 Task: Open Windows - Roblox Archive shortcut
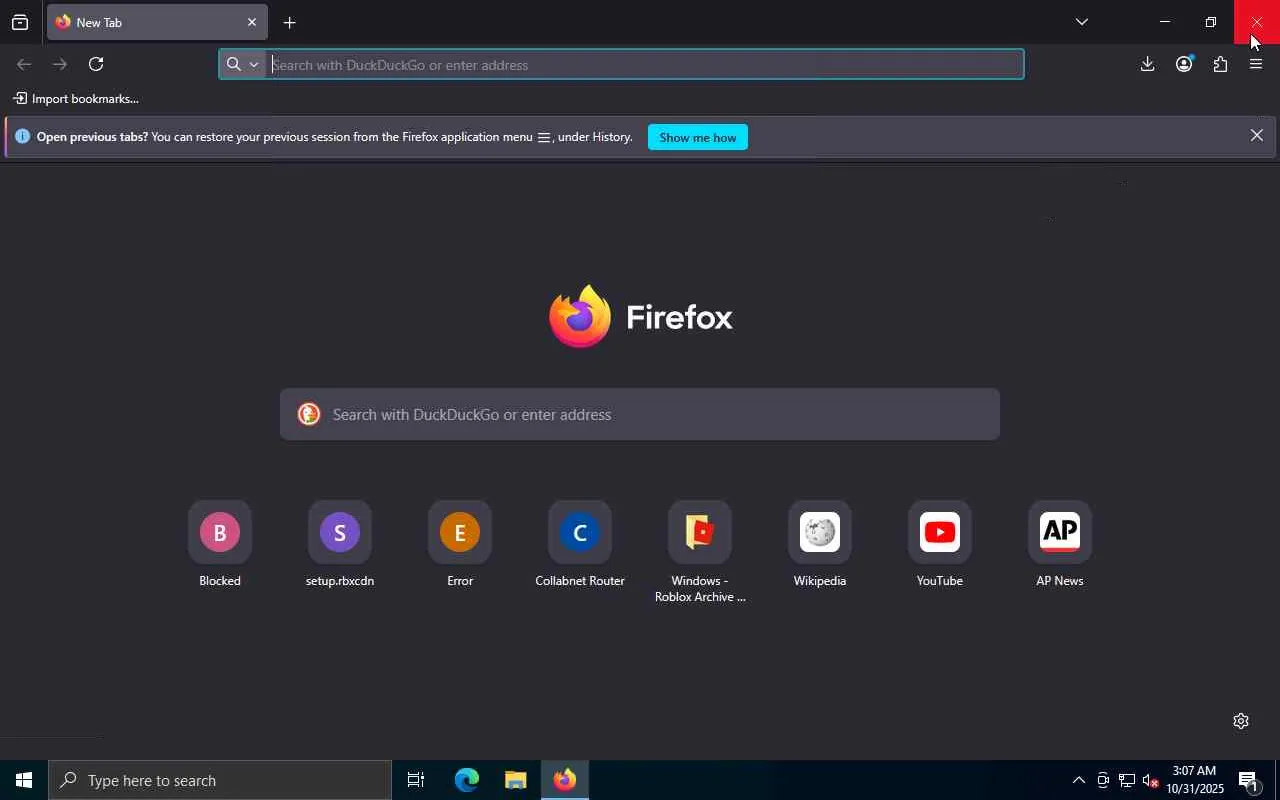click(700, 552)
